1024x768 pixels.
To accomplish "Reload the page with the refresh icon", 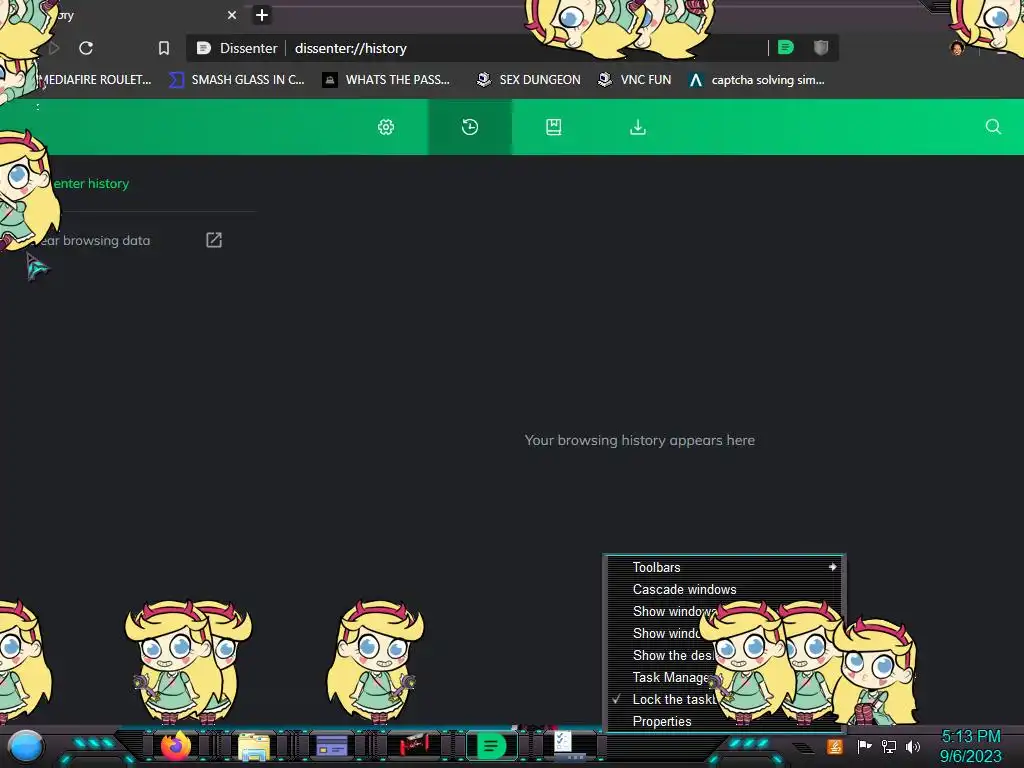I will click(86, 48).
